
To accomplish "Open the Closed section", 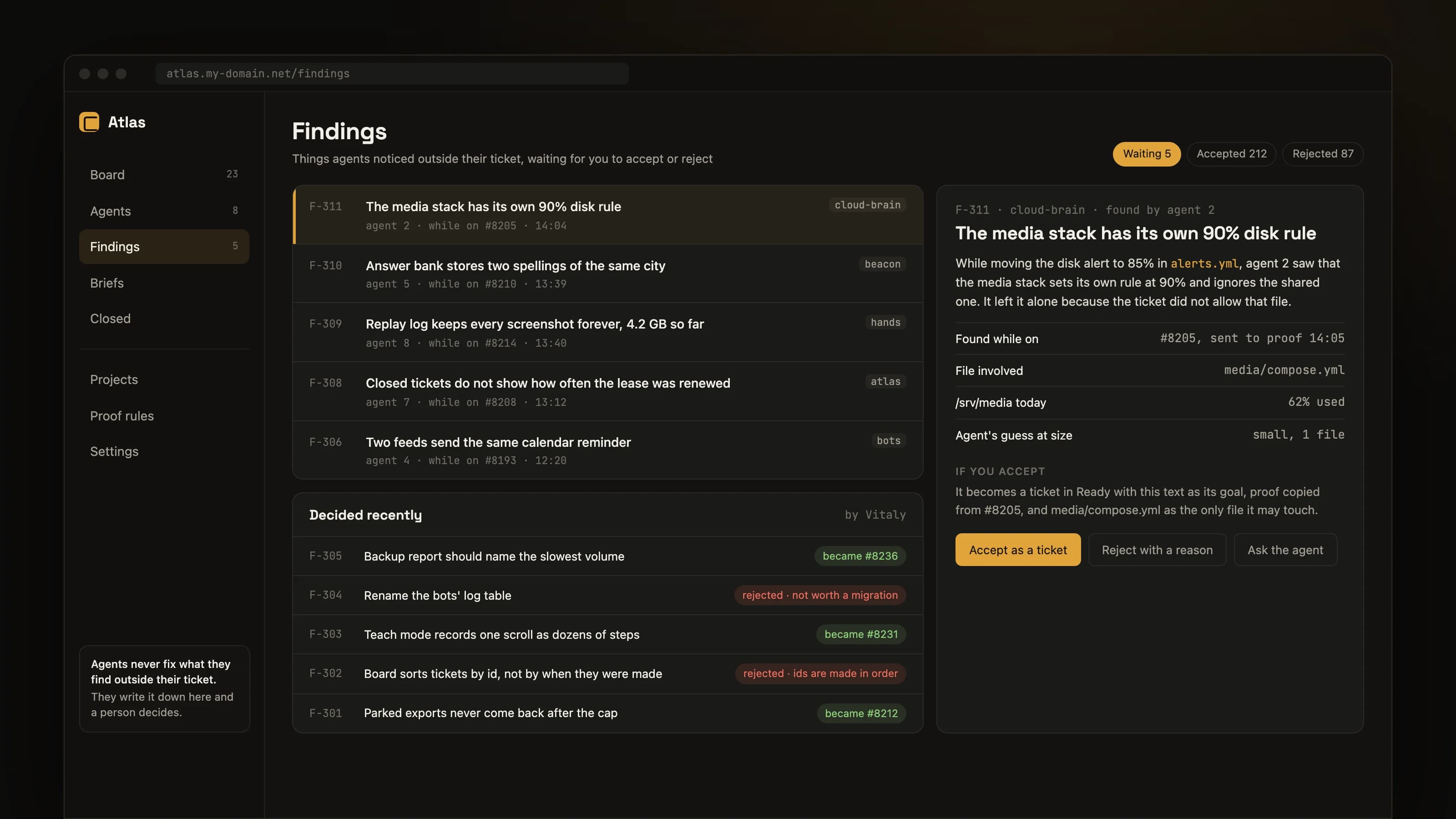I will click(x=164, y=318).
